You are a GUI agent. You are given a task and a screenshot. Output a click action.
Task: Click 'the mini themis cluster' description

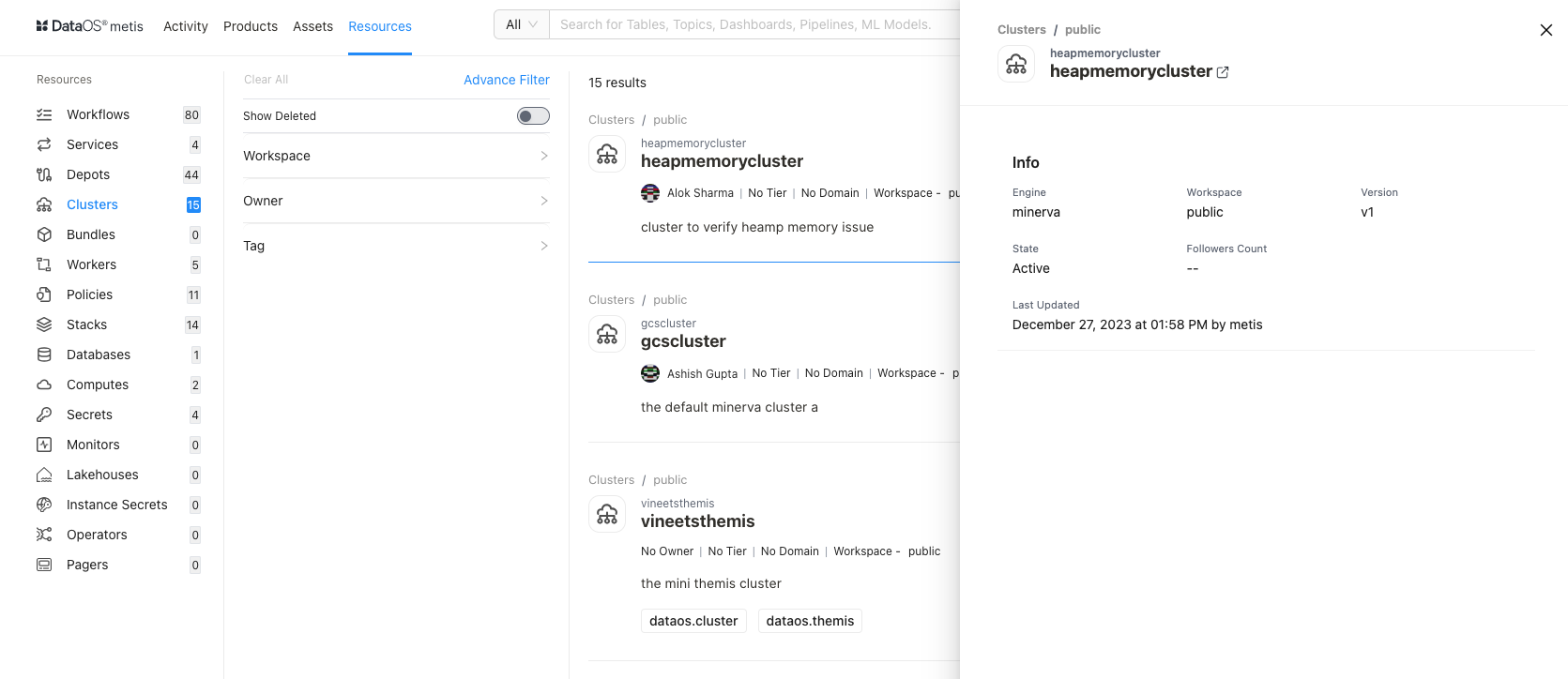(711, 583)
